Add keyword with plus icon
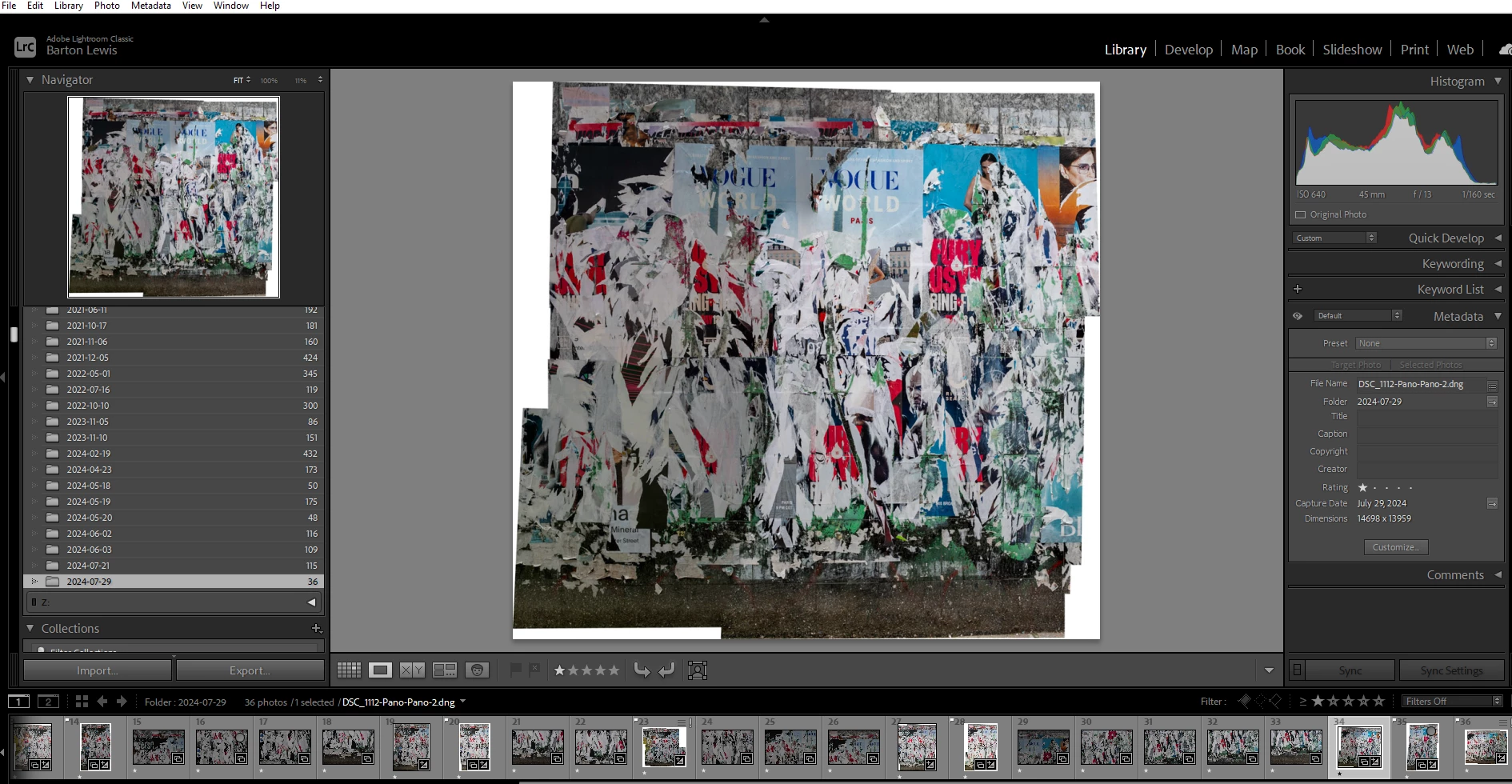 [1298, 289]
